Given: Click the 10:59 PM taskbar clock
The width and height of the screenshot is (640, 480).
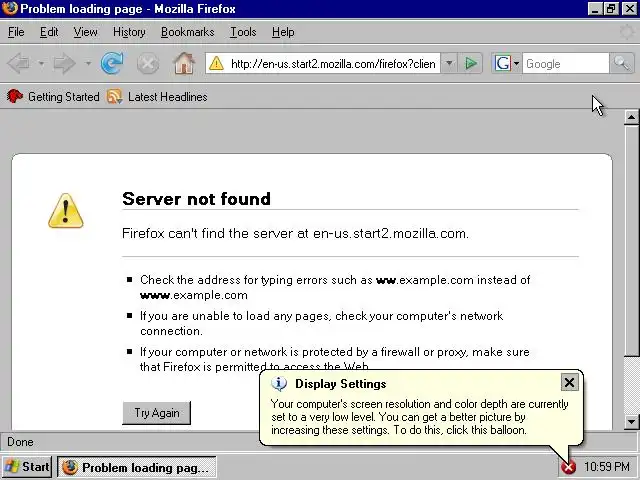Looking at the screenshot, I should pos(606,467).
